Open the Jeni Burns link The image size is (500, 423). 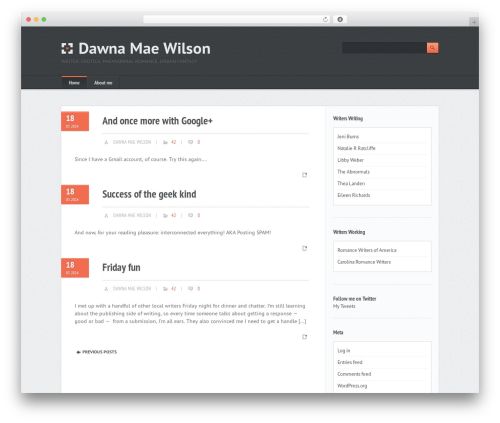[x=348, y=137]
